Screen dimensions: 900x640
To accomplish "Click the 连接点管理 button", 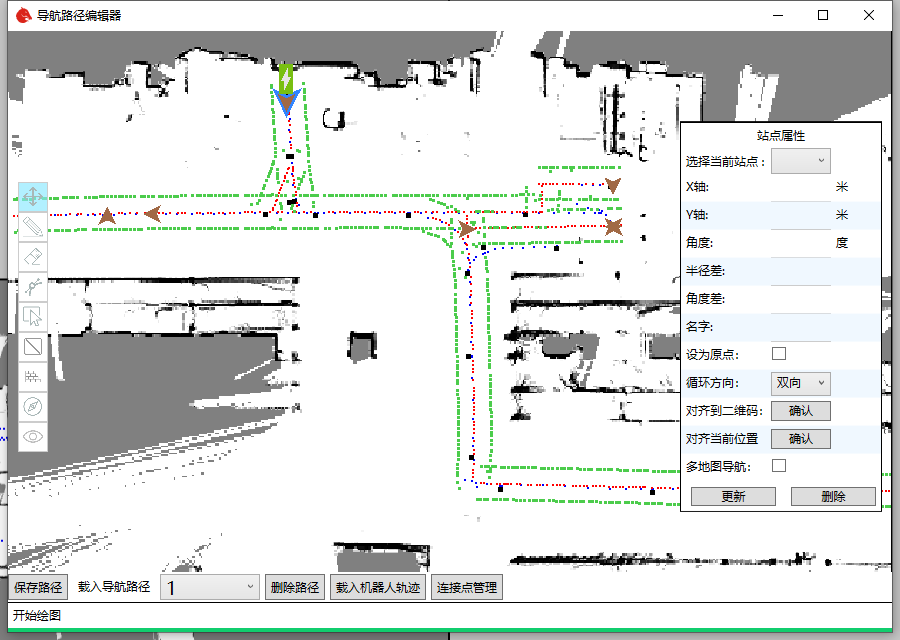I will (466, 588).
